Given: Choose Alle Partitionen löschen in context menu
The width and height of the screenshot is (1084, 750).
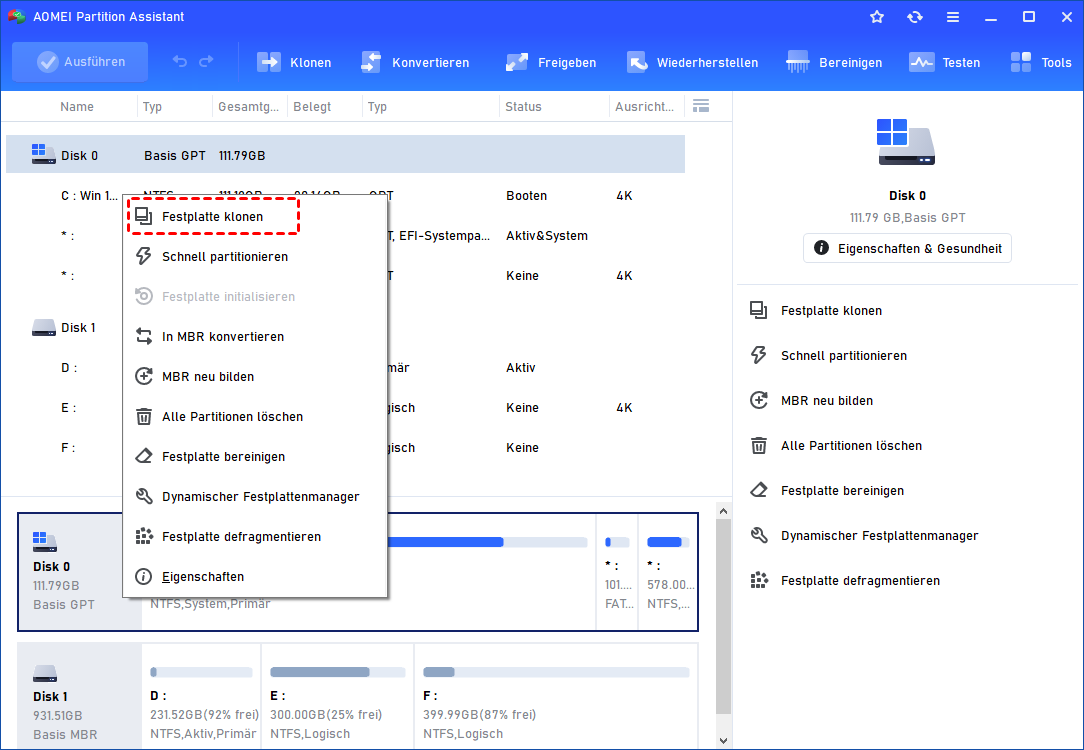Looking at the screenshot, I should (x=254, y=417).
